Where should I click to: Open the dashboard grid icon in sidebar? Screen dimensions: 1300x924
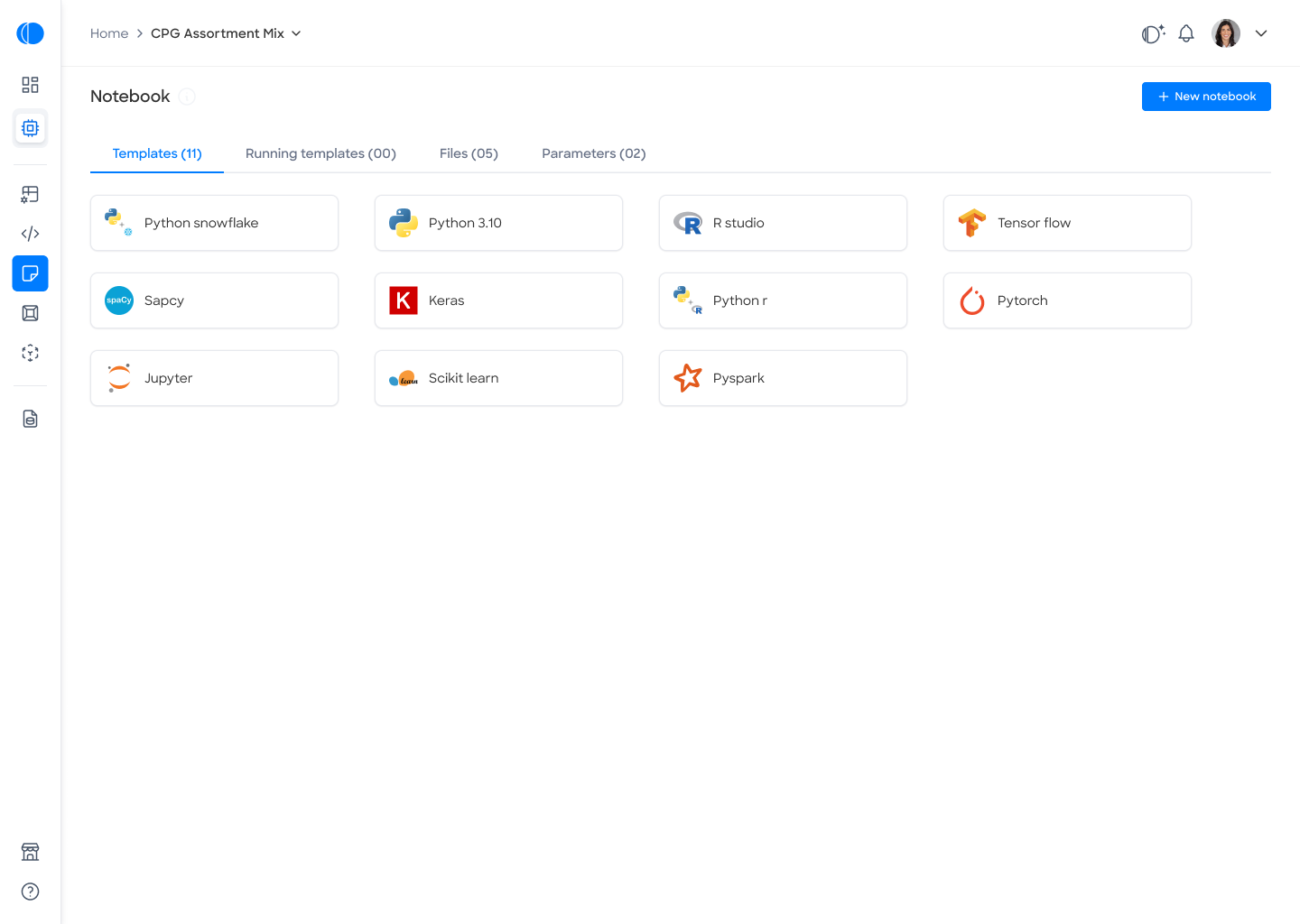point(30,85)
